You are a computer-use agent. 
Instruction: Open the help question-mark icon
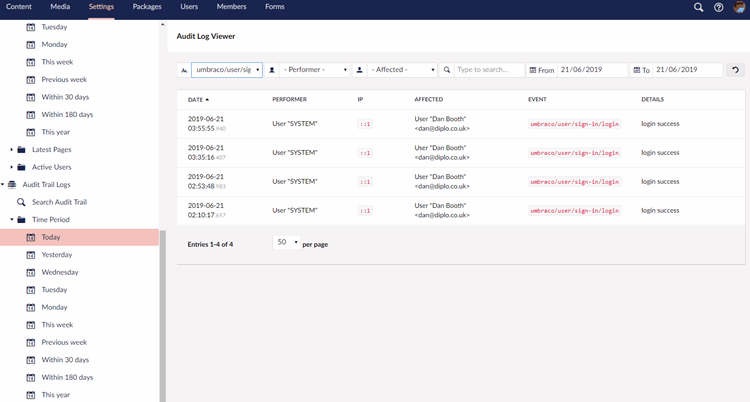718,7
